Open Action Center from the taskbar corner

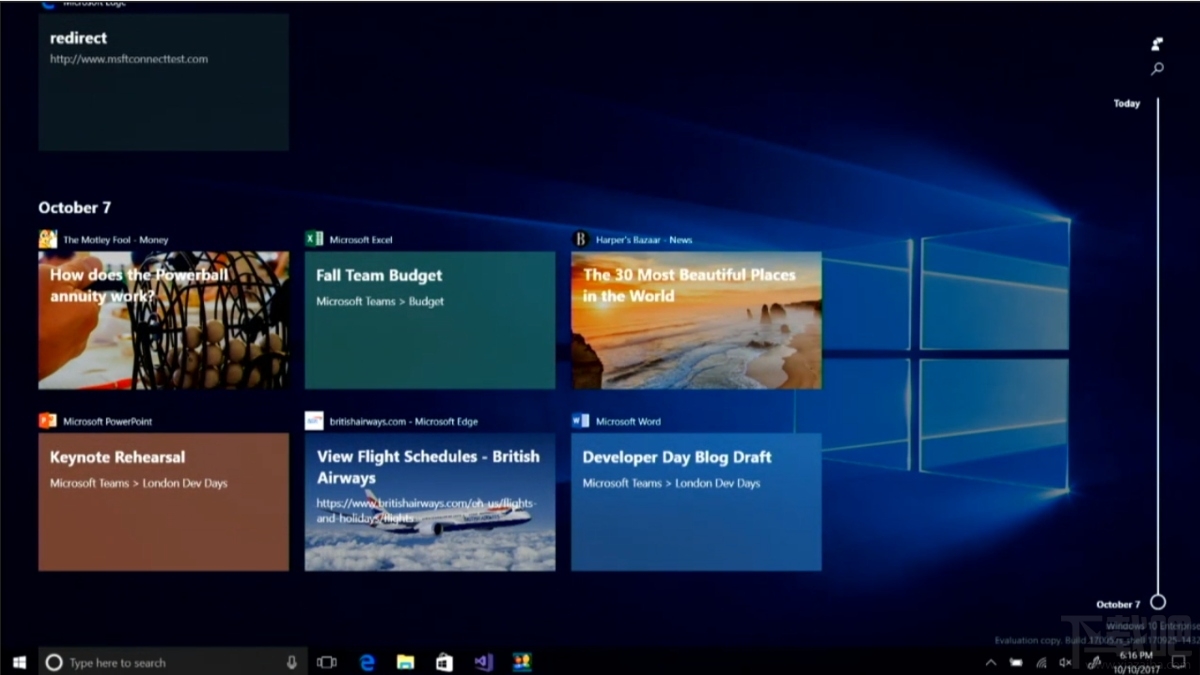(1180, 662)
